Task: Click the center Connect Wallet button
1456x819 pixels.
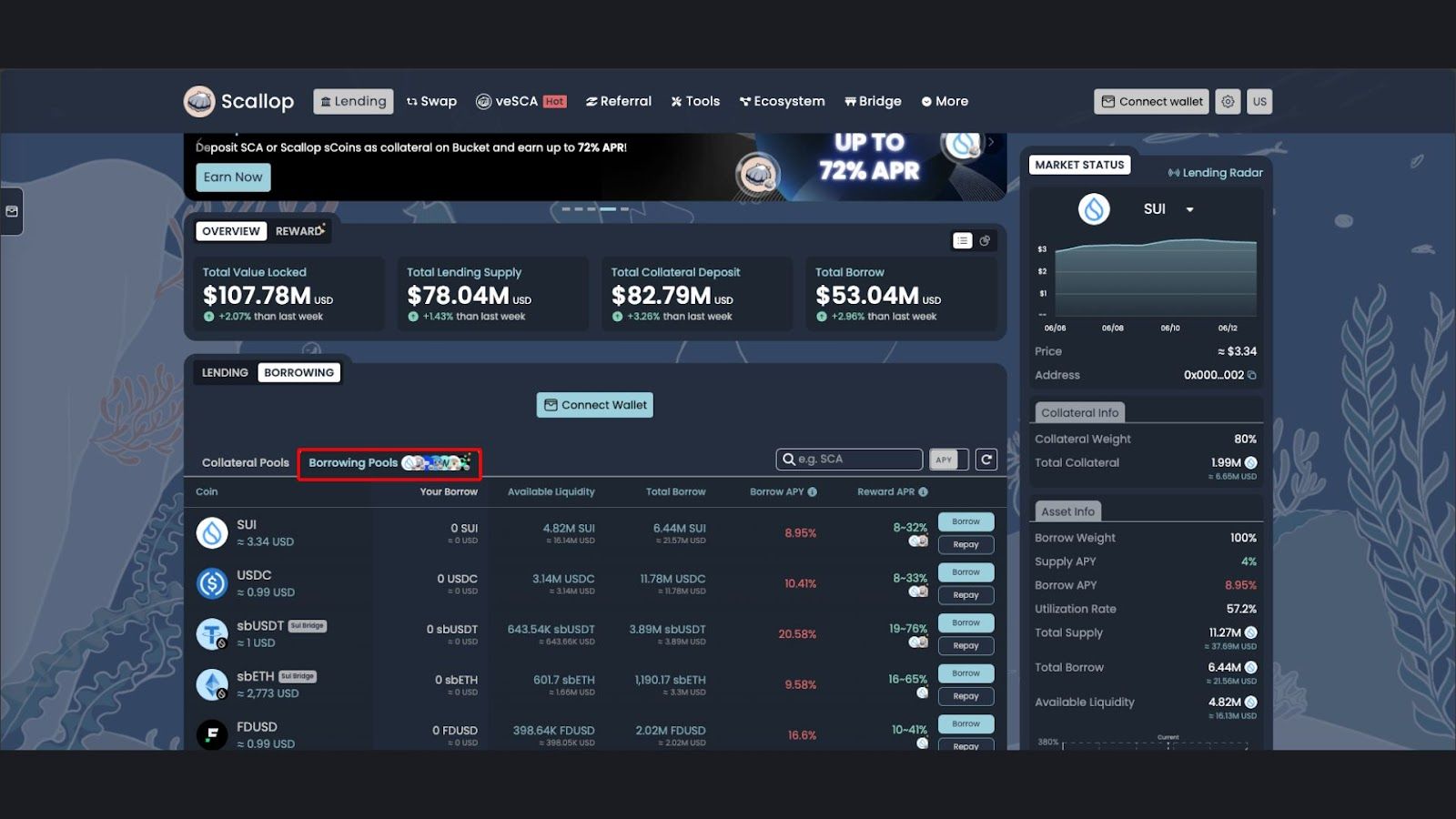Action: [595, 405]
